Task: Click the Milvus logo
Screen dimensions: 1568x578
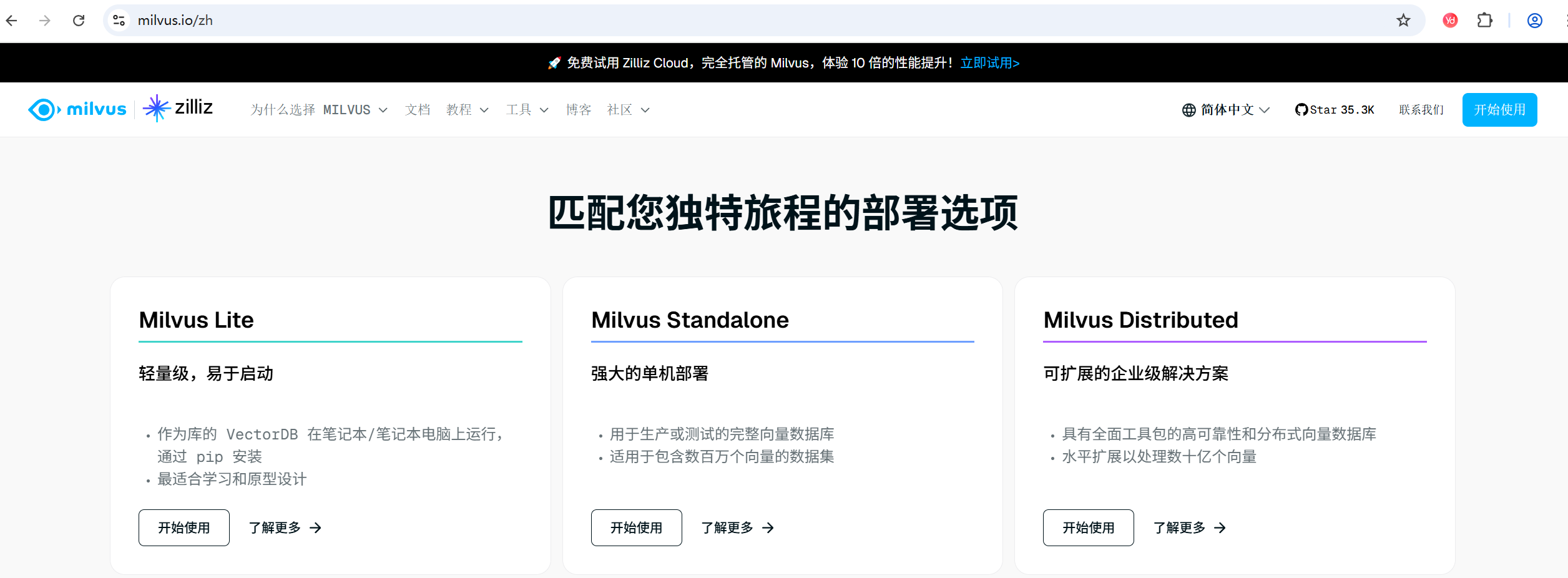Action: (x=77, y=109)
